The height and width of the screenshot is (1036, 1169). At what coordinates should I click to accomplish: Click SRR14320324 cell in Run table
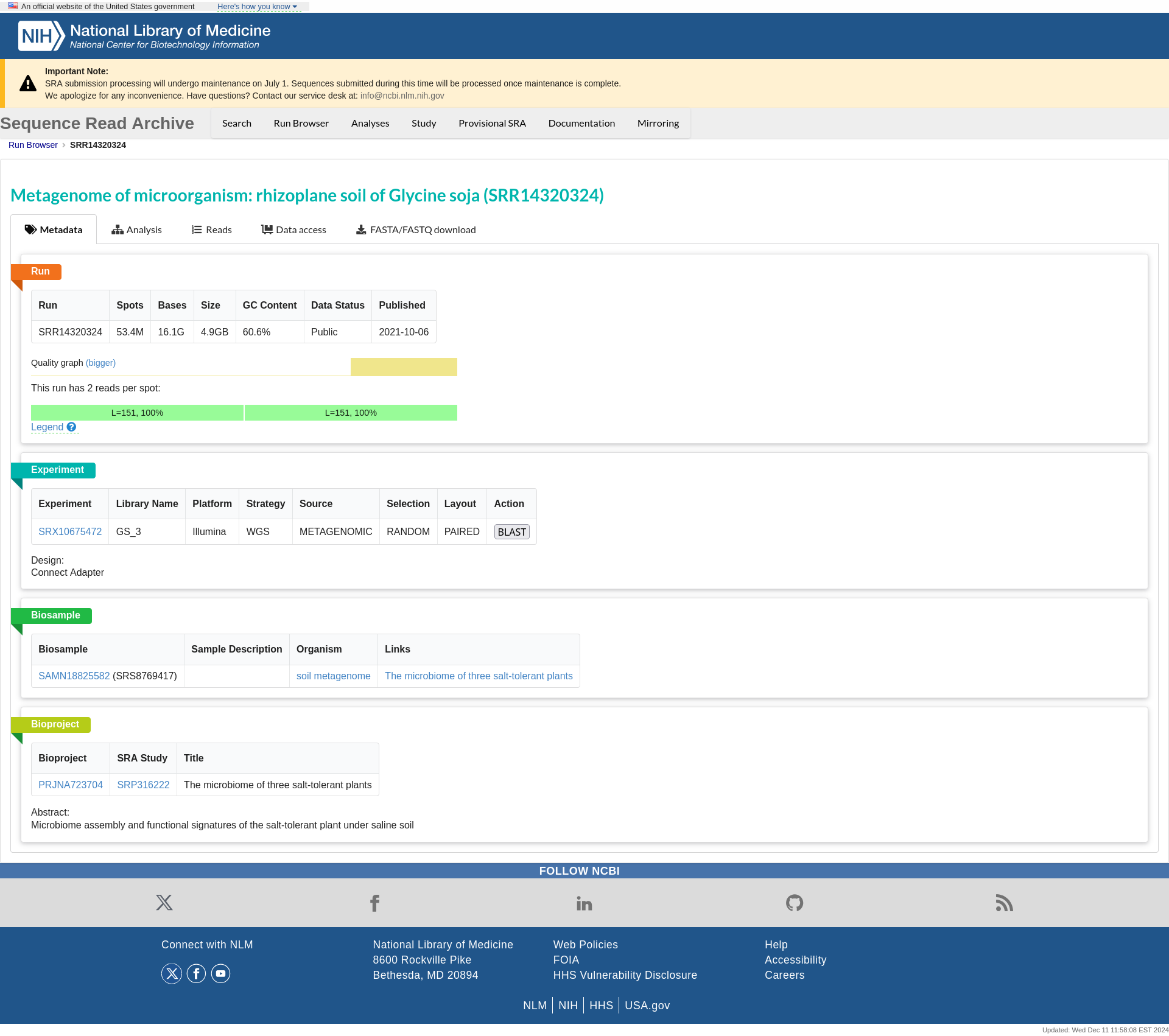[70, 332]
